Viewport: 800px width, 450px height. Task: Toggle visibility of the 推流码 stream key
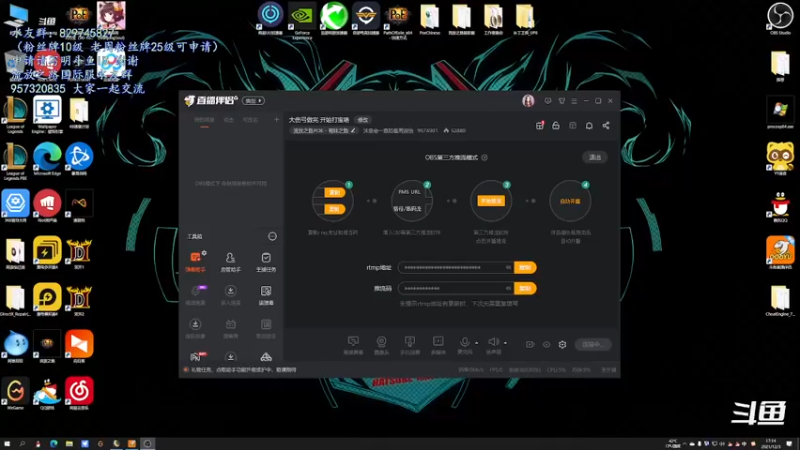(508, 288)
